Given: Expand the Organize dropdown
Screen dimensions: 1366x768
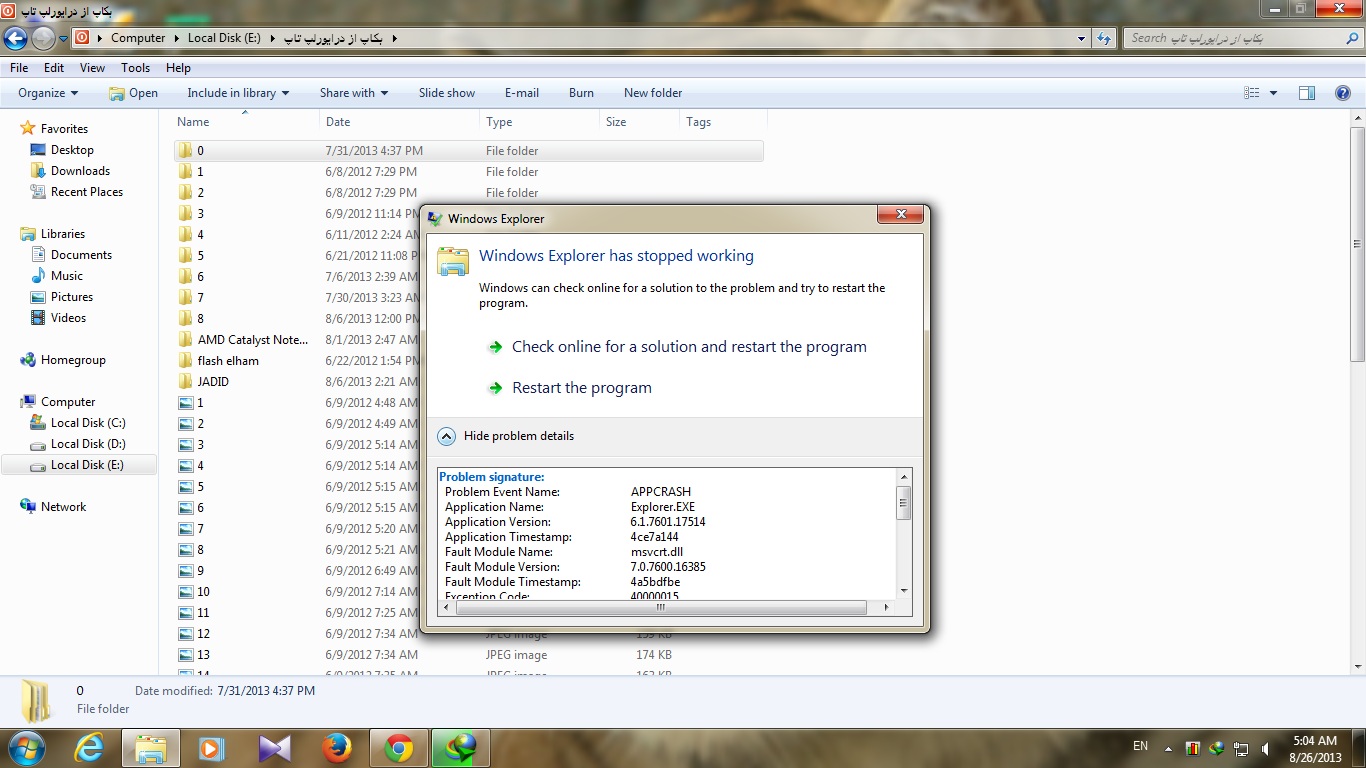Looking at the screenshot, I should click(48, 93).
